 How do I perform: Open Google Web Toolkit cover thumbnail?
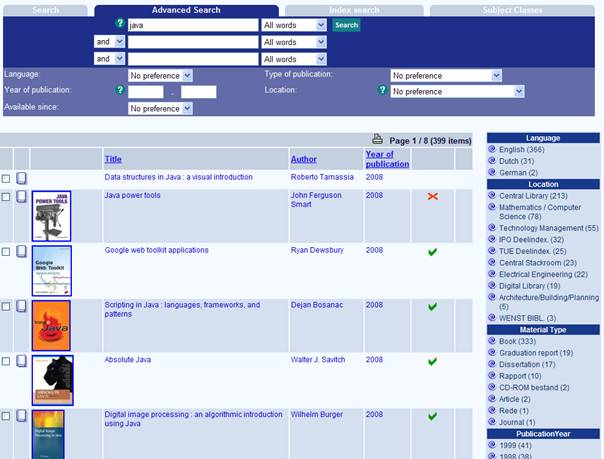52,271
